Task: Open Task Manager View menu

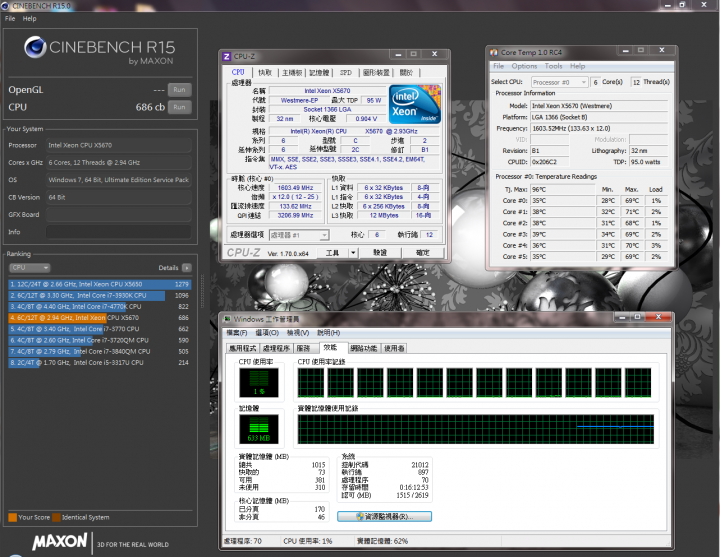Action: pos(298,332)
